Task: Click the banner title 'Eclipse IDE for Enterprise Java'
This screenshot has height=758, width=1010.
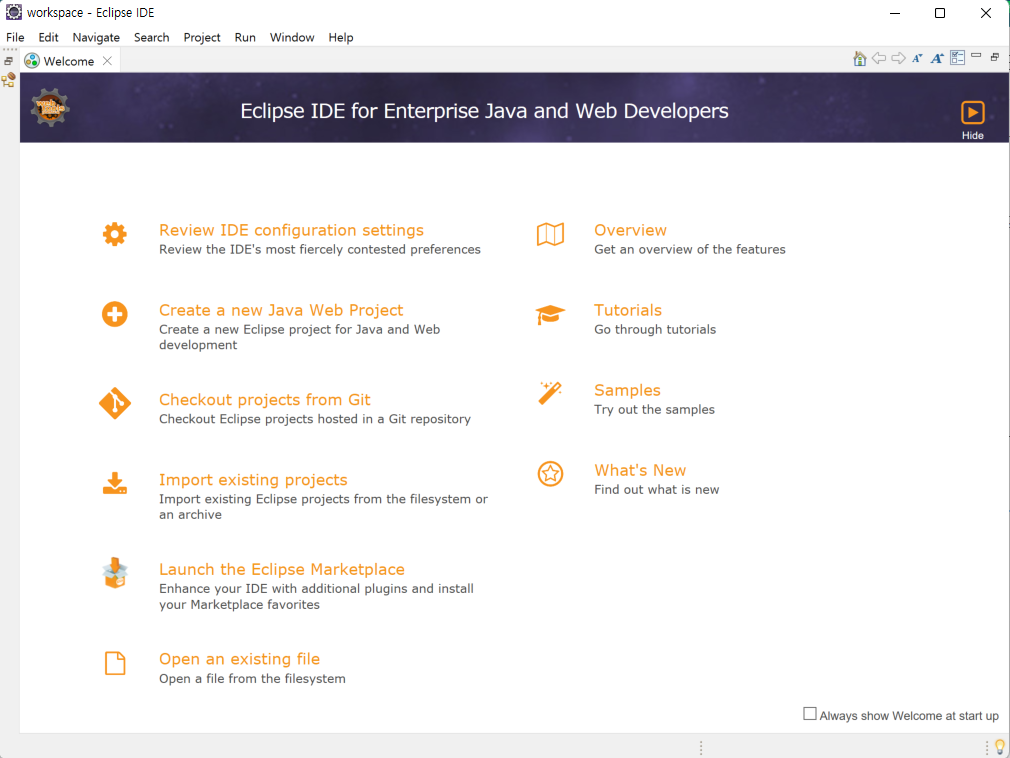Action: pos(484,111)
